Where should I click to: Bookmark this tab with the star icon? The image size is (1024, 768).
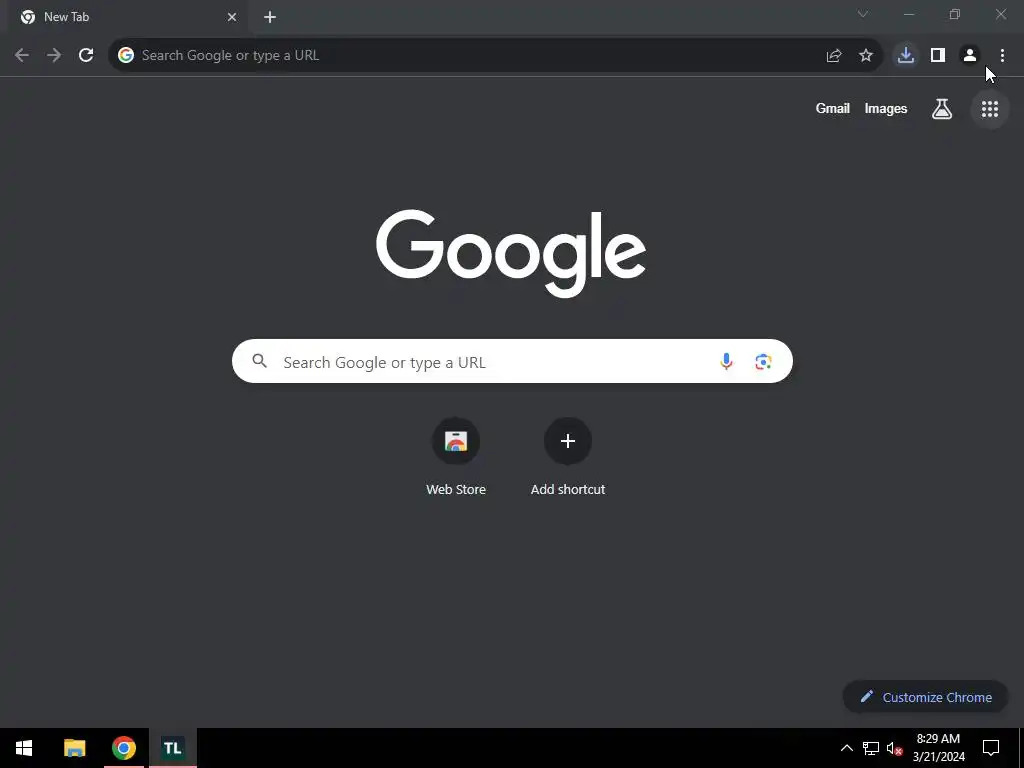(866, 56)
